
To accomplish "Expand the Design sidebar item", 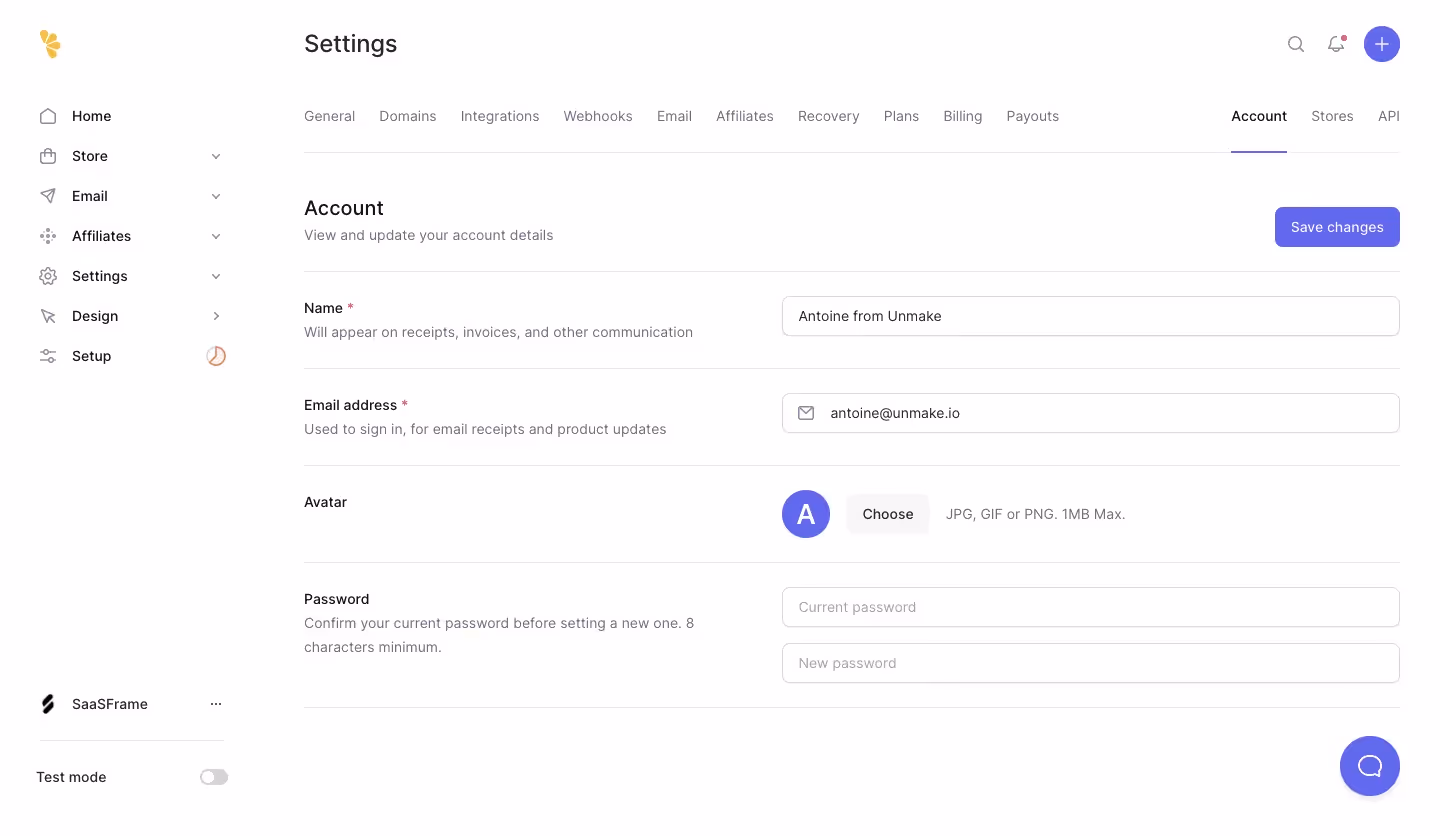I will pyautogui.click(x=216, y=316).
